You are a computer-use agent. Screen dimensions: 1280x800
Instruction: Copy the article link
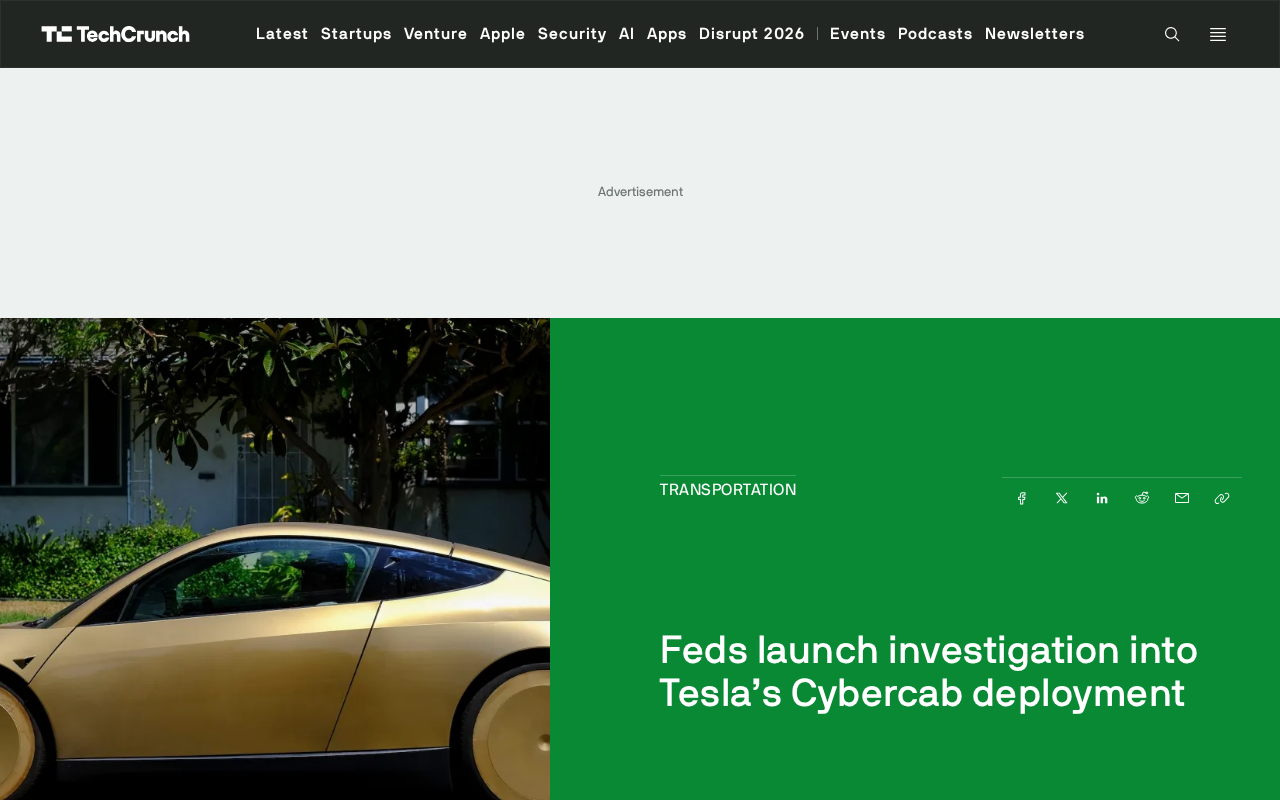coord(1222,498)
